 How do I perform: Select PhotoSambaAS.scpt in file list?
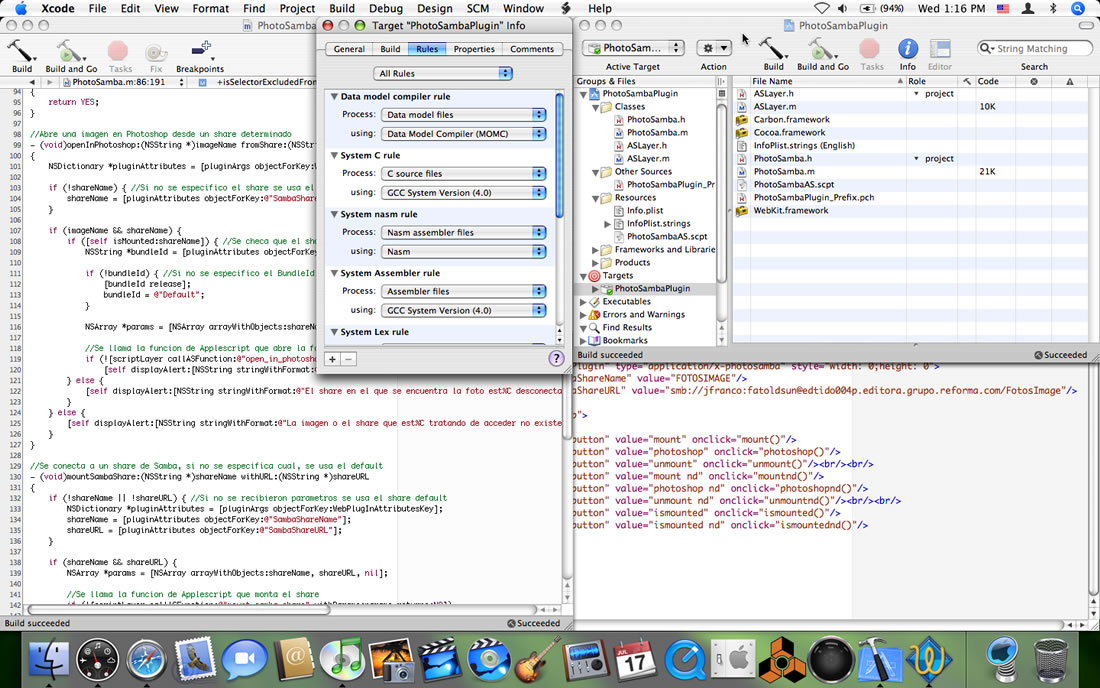point(793,184)
